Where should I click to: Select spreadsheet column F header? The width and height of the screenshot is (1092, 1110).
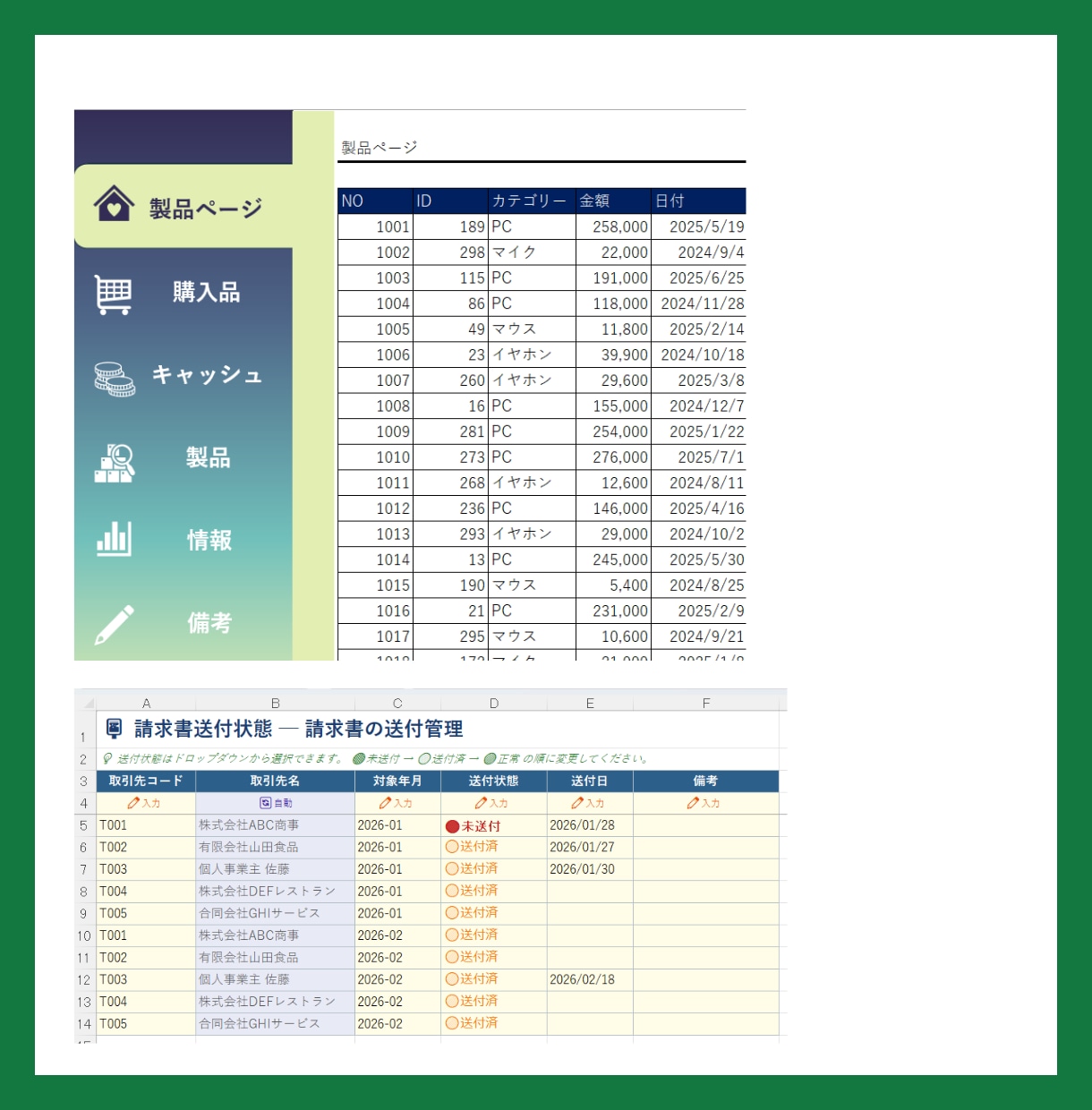coord(706,703)
